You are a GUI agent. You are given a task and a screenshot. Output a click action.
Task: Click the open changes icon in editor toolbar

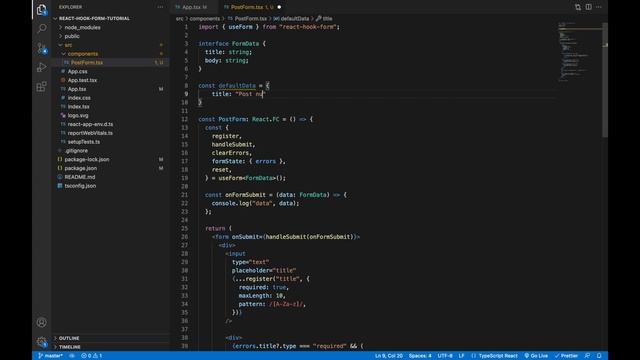coord(578,7)
